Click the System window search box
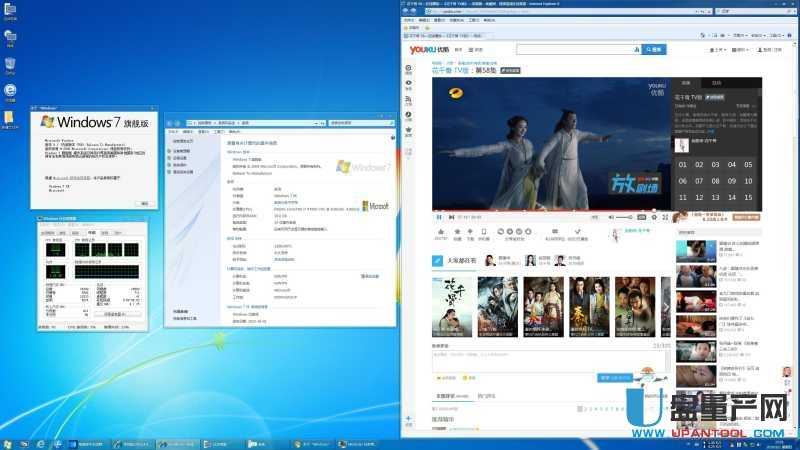This screenshot has height=450, width=800. (x=361, y=123)
